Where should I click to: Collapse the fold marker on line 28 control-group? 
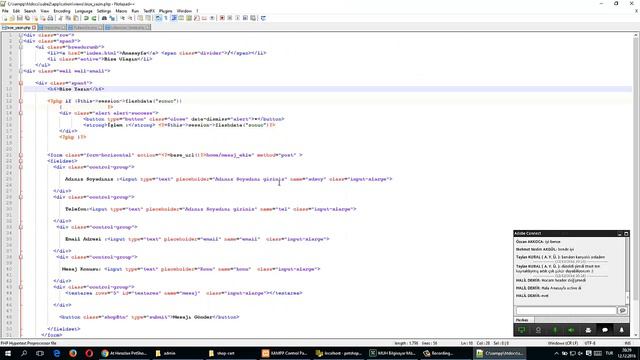(x=20, y=197)
